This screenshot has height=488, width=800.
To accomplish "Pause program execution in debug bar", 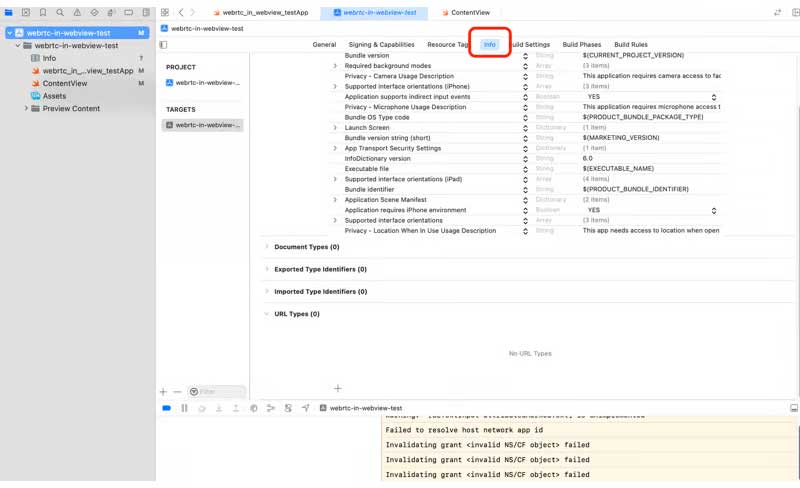I will [184, 408].
